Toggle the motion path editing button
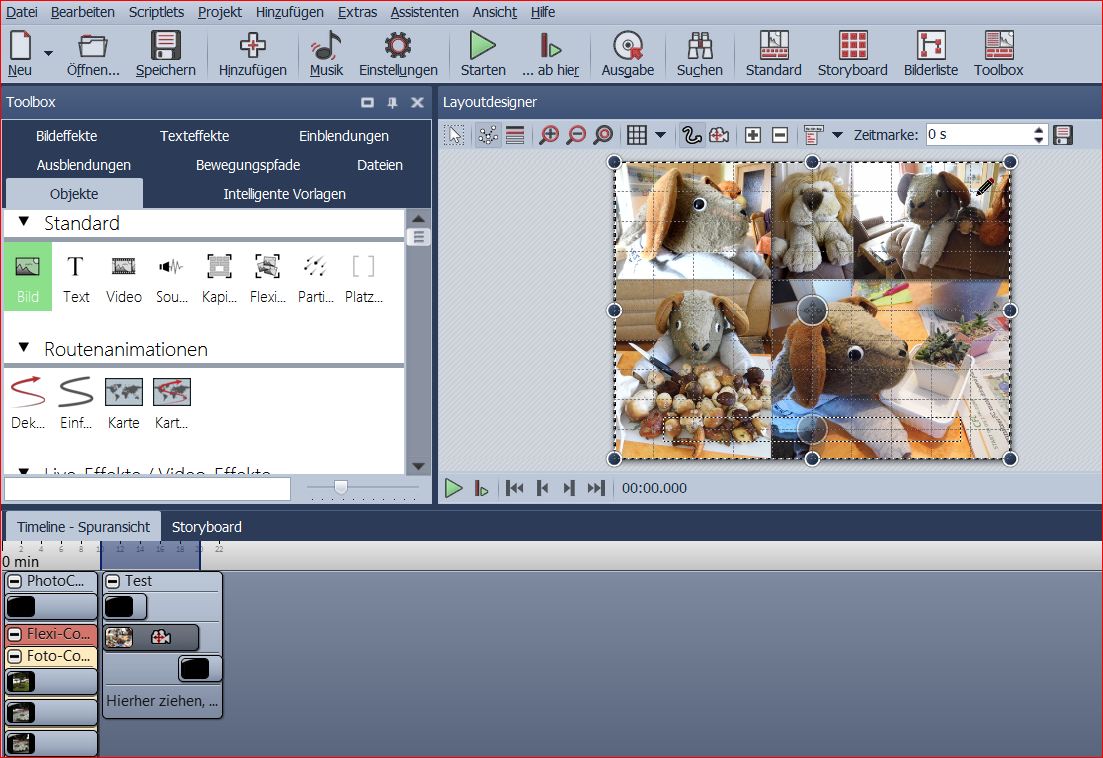The image size is (1103, 758). [691, 135]
